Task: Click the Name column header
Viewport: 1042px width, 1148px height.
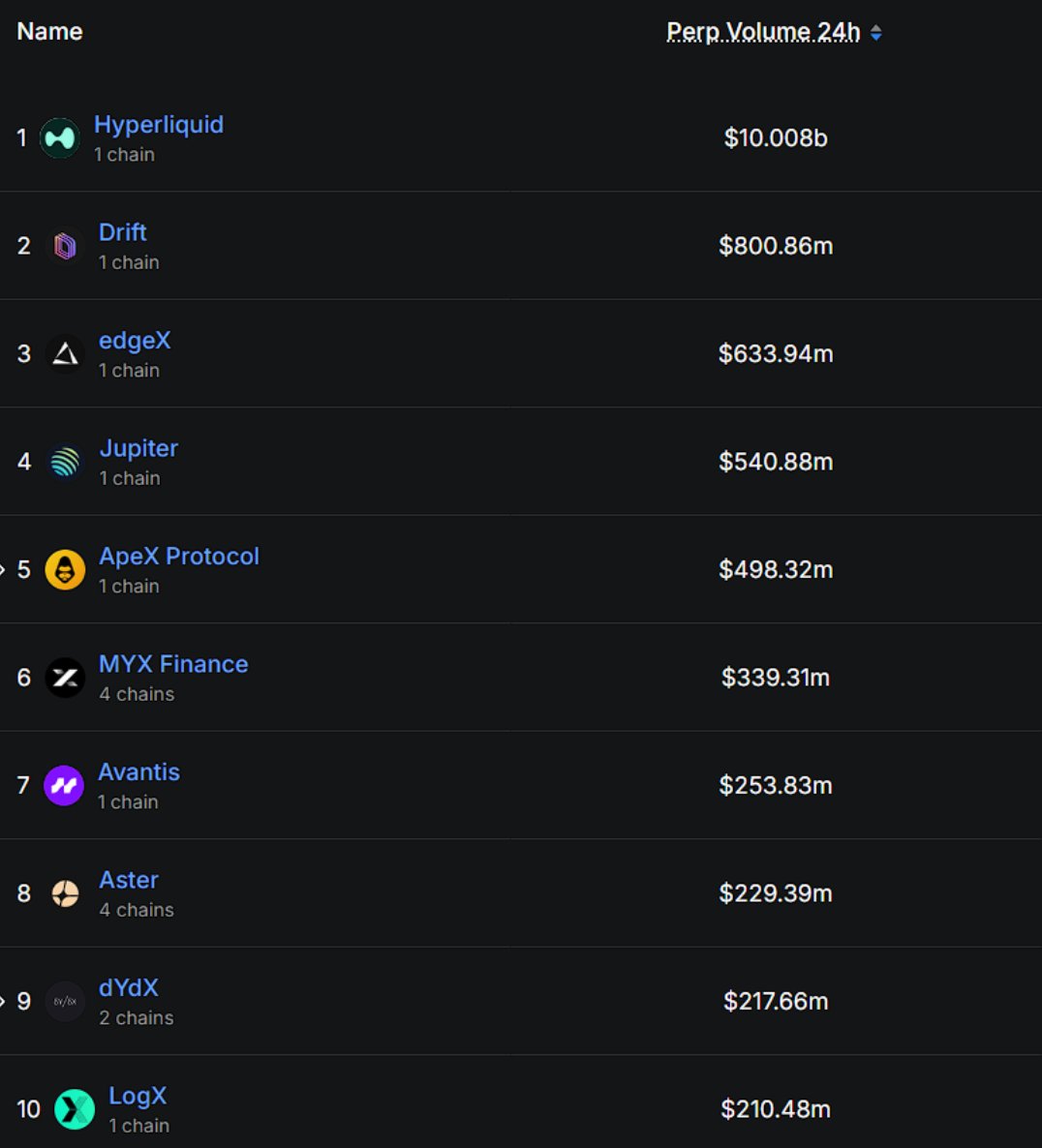Action: 49,32
